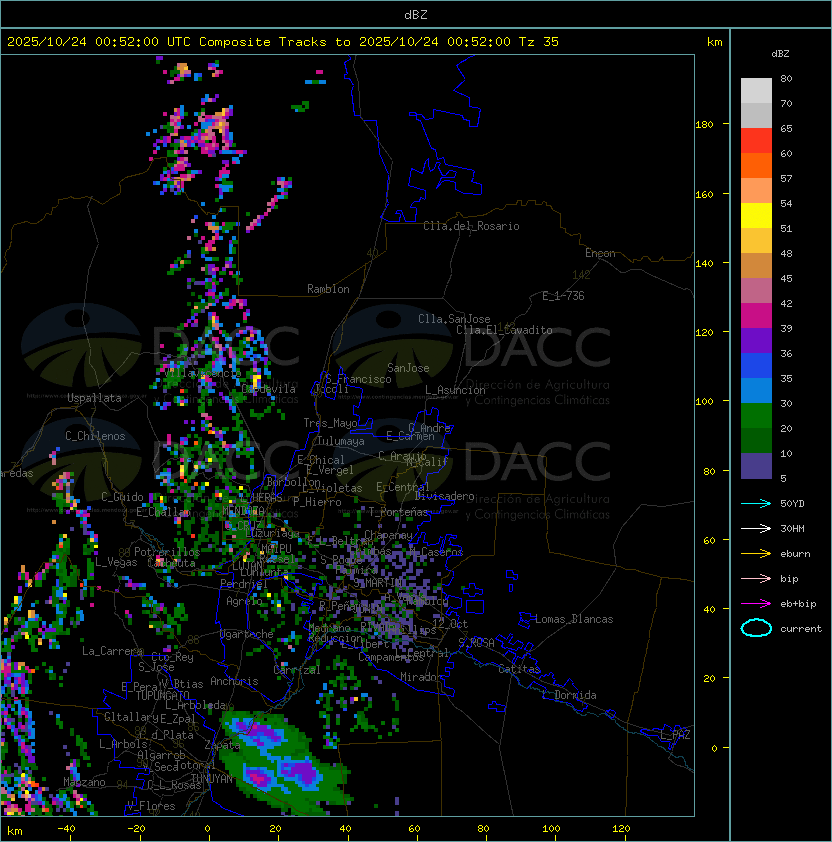The image size is (832, 842).
Task: Click the 'Tulumaya' map label
Action: click(x=341, y=441)
